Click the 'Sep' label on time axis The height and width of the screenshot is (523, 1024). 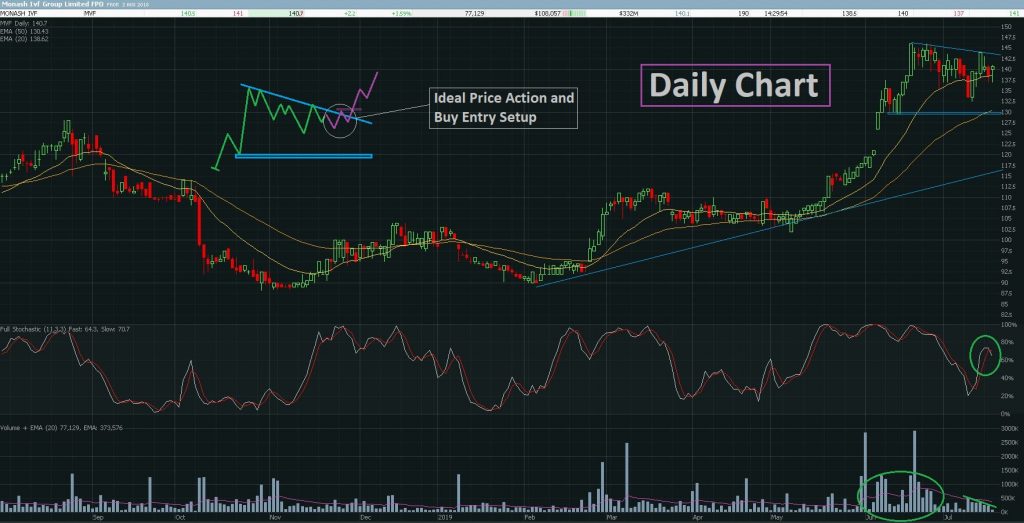tap(98, 517)
